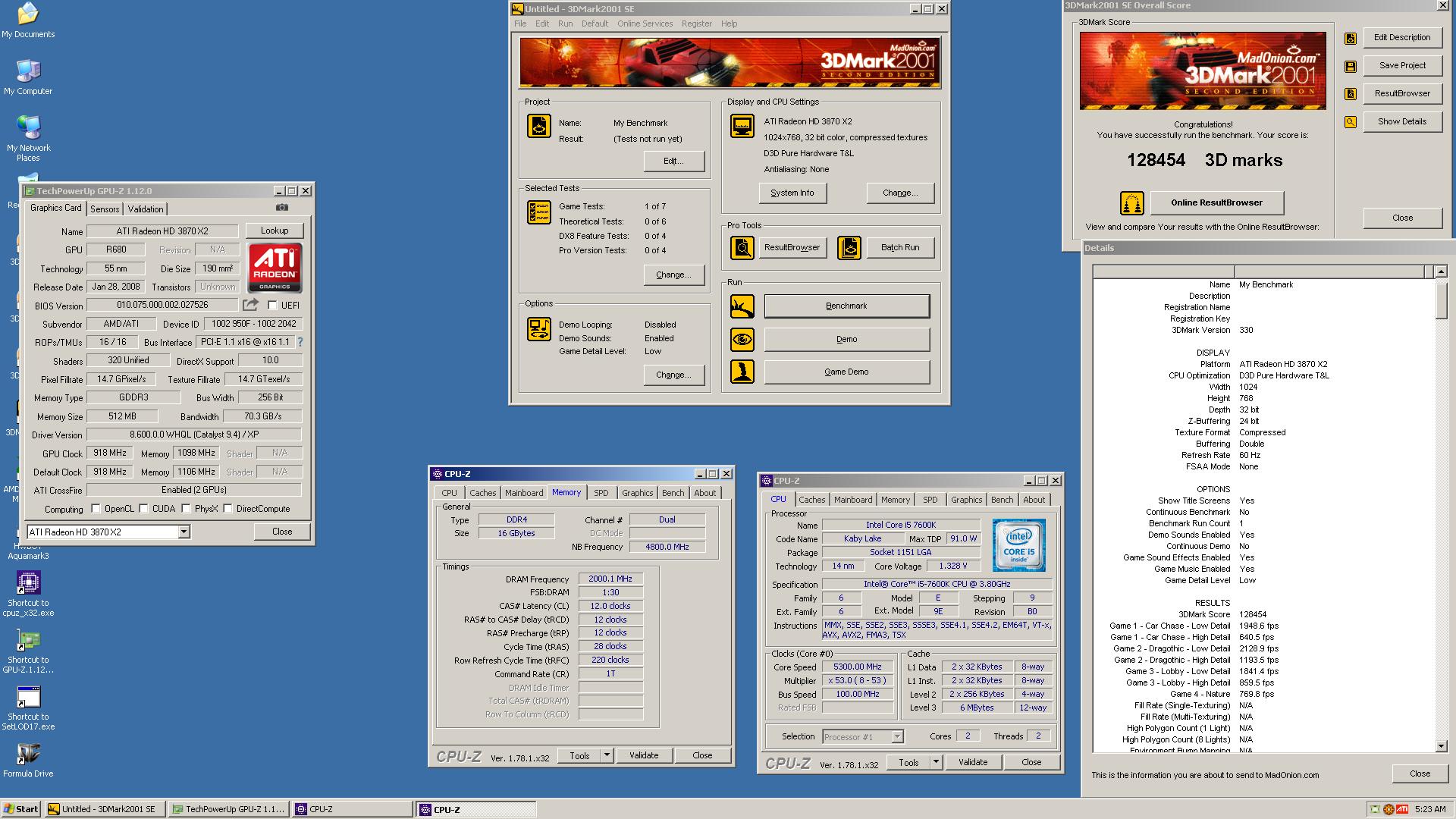Click Game Demo button

tap(846, 372)
